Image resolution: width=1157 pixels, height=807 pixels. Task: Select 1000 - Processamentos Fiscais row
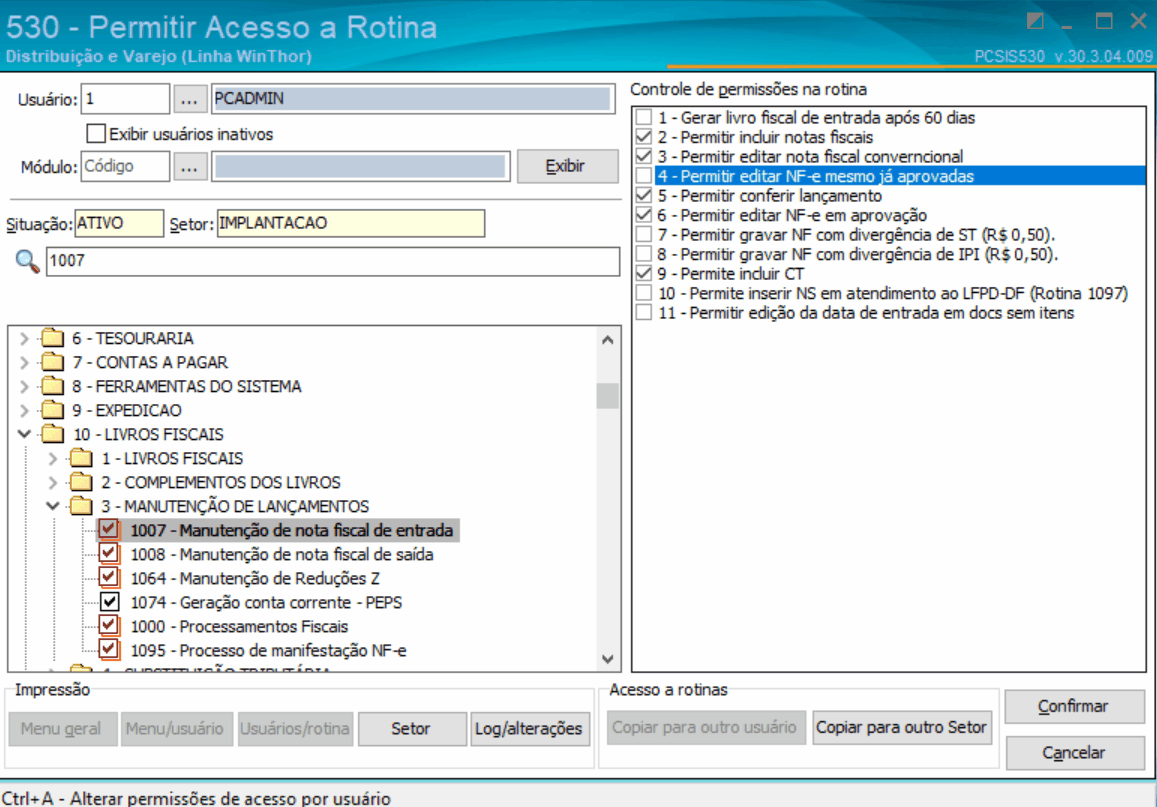pyautogui.click(x=239, y=626)
